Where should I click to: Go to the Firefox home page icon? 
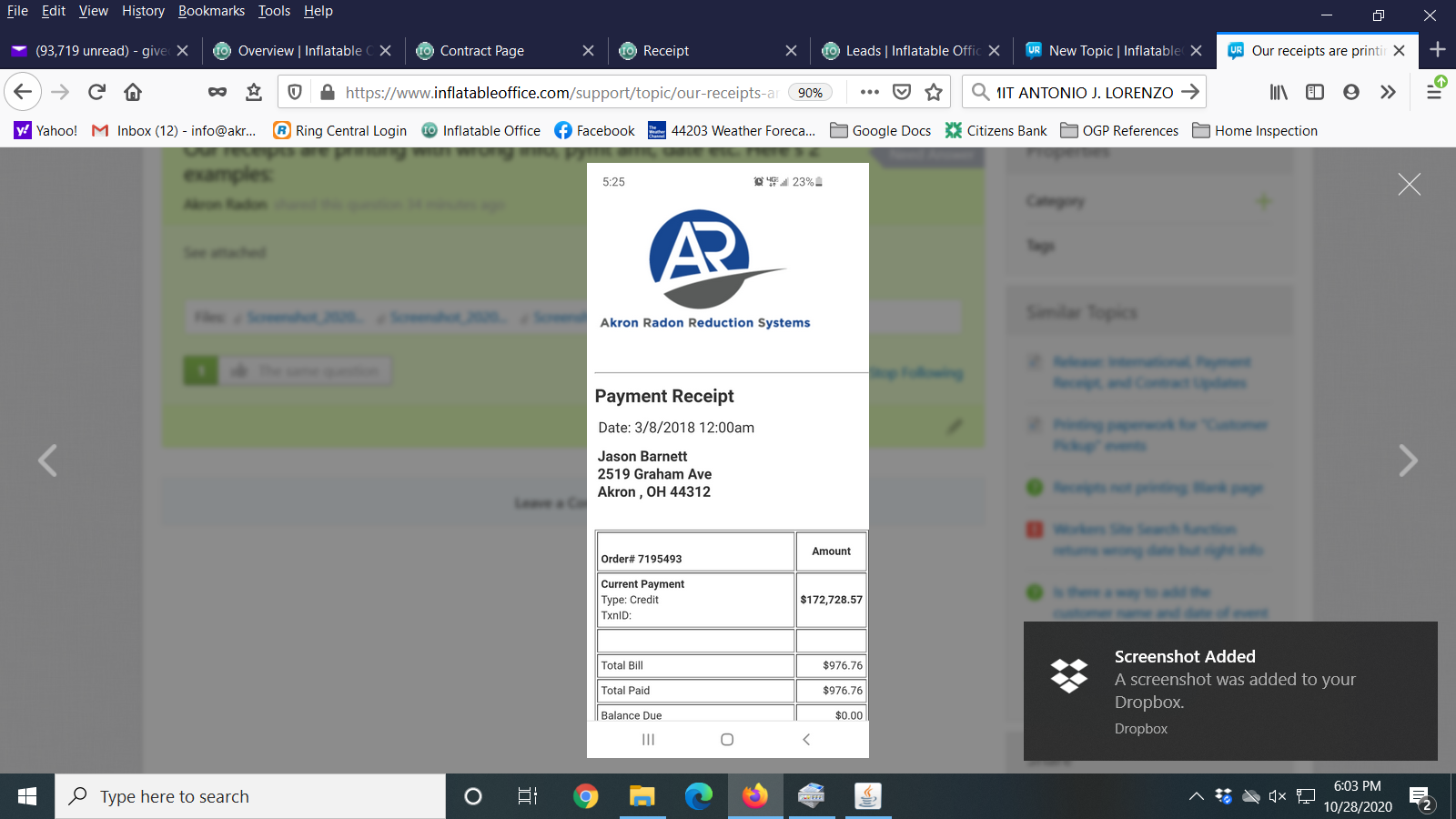pyautogui.click(x=133, y=92)
